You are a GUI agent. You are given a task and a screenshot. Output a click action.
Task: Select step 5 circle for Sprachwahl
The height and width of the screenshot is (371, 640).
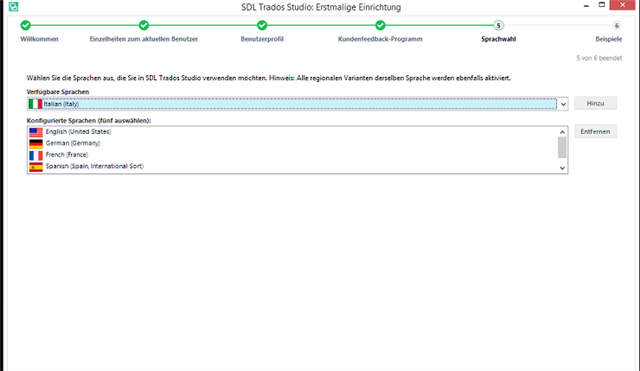pyautogui.click(x=498, y=25)
